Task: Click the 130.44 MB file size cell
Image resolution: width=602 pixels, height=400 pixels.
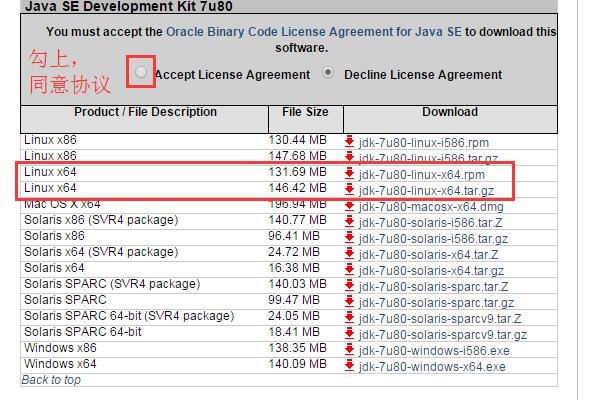Action: tap(298, 140)
